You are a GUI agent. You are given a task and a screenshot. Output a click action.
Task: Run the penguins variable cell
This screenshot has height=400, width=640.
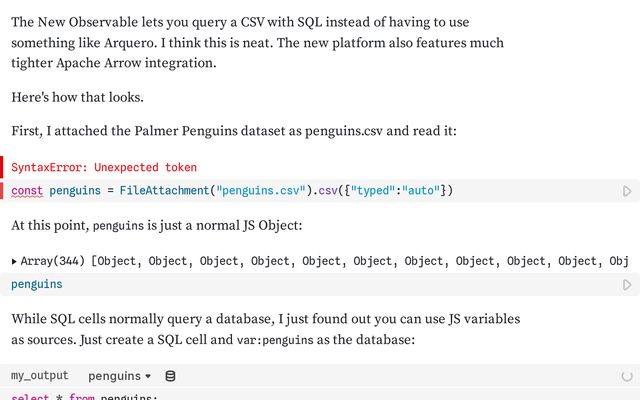pyautogui.click(x=627, y=284)
